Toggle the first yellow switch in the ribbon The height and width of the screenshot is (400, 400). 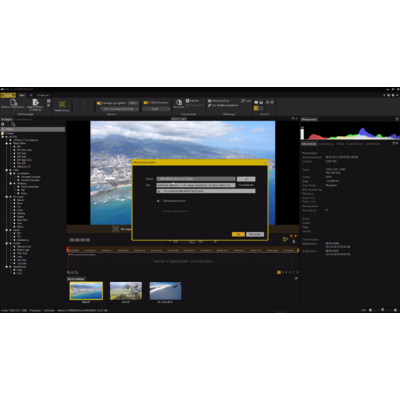pos(99,103)
